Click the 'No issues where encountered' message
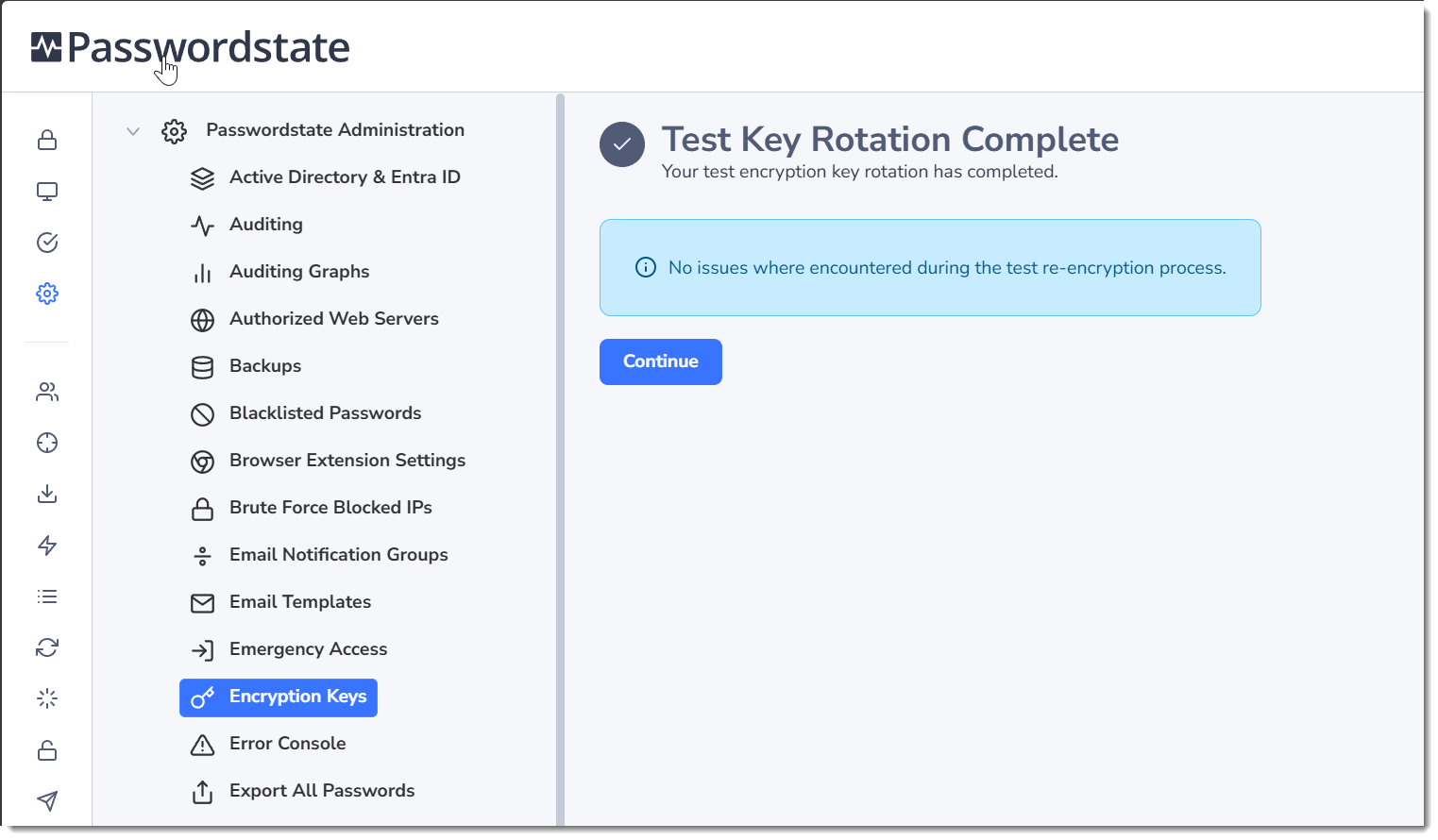Screen dimensions: 1438x840 pos(947,268)
